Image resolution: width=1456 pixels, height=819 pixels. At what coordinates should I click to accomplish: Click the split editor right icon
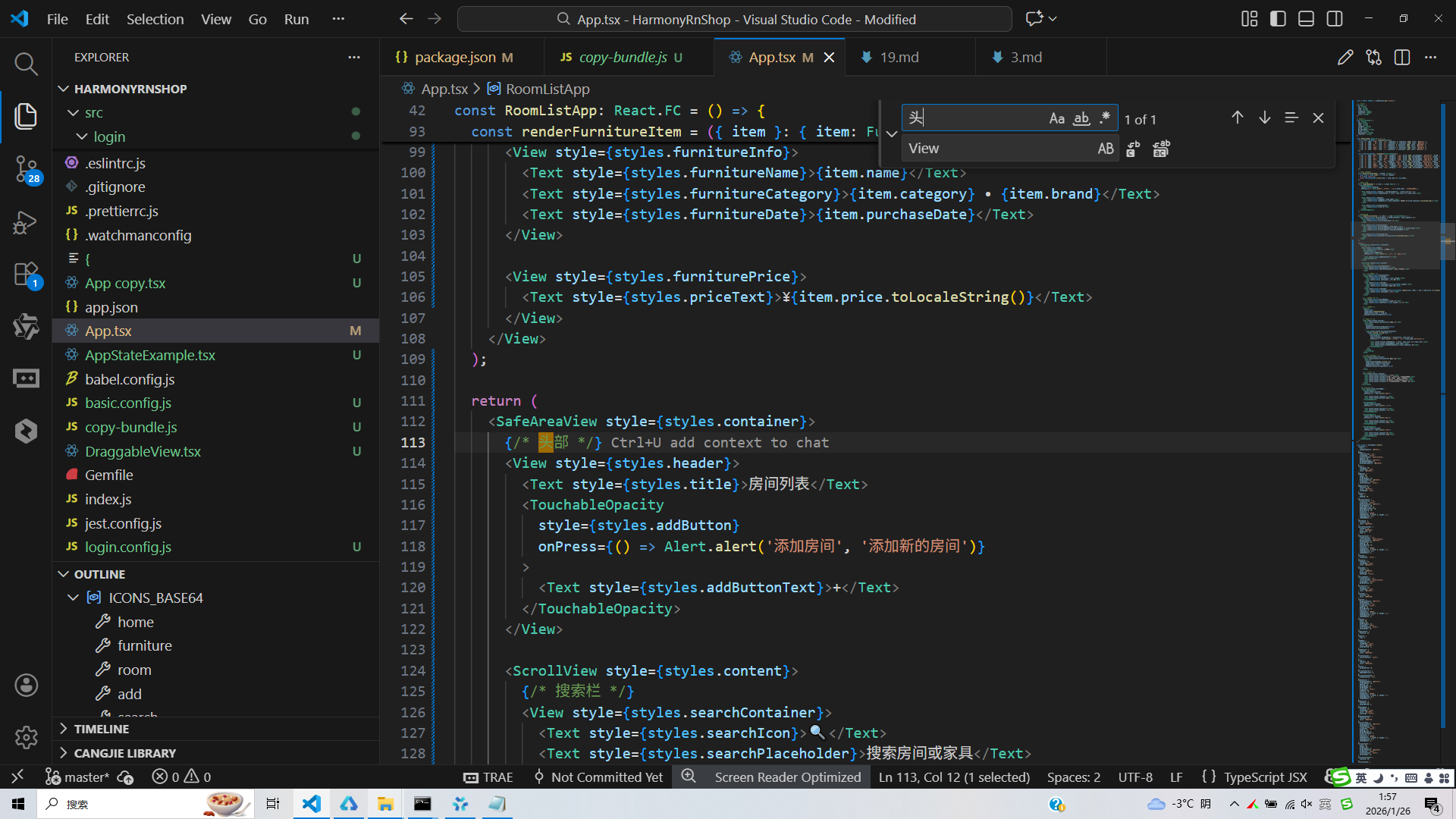pyautogui.click(x=1402, y=58)
